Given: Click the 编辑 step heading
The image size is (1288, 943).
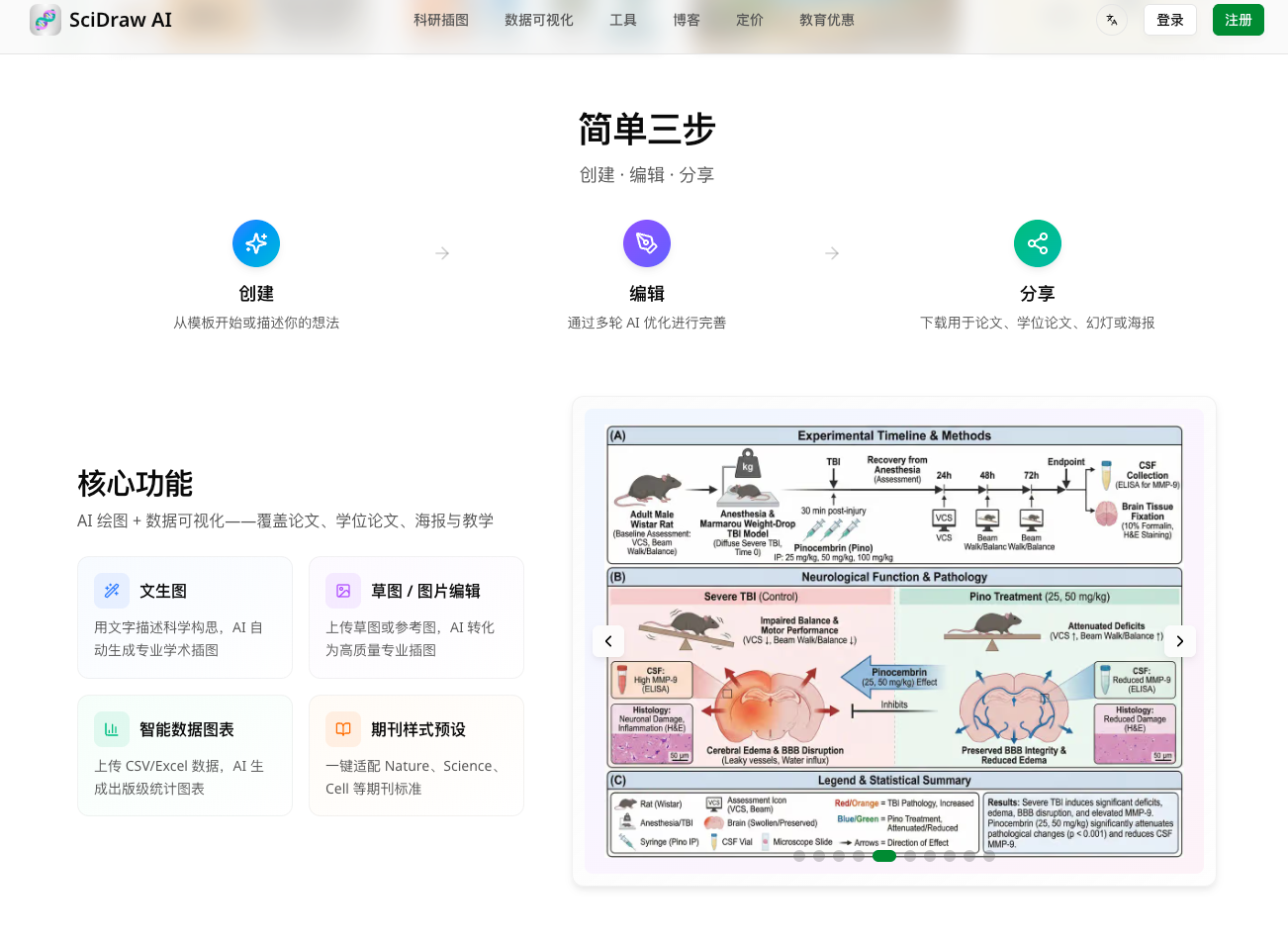Looking at the screenshot, I should [647, 294].
